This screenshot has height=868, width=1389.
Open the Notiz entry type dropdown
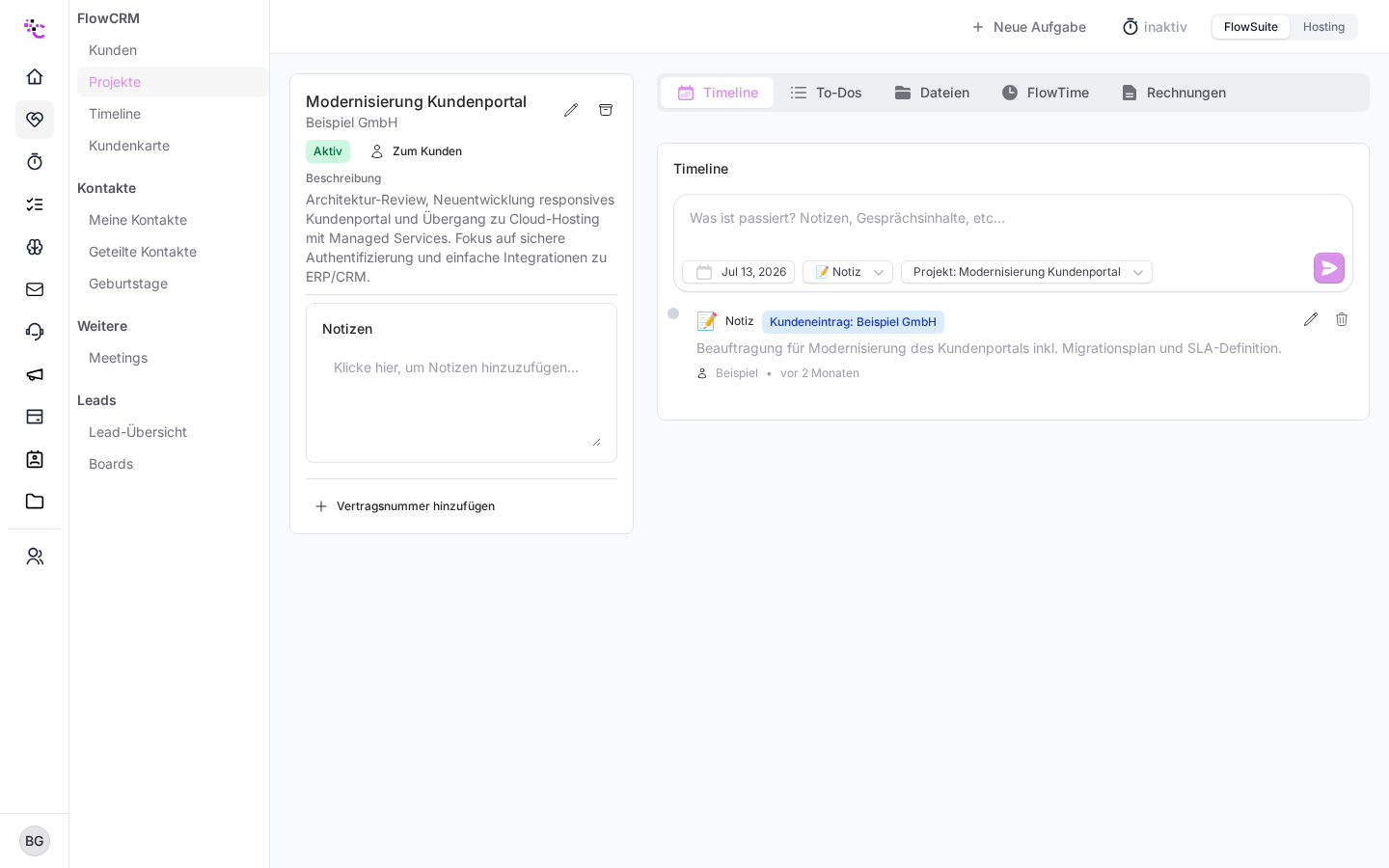coord(848,272)
